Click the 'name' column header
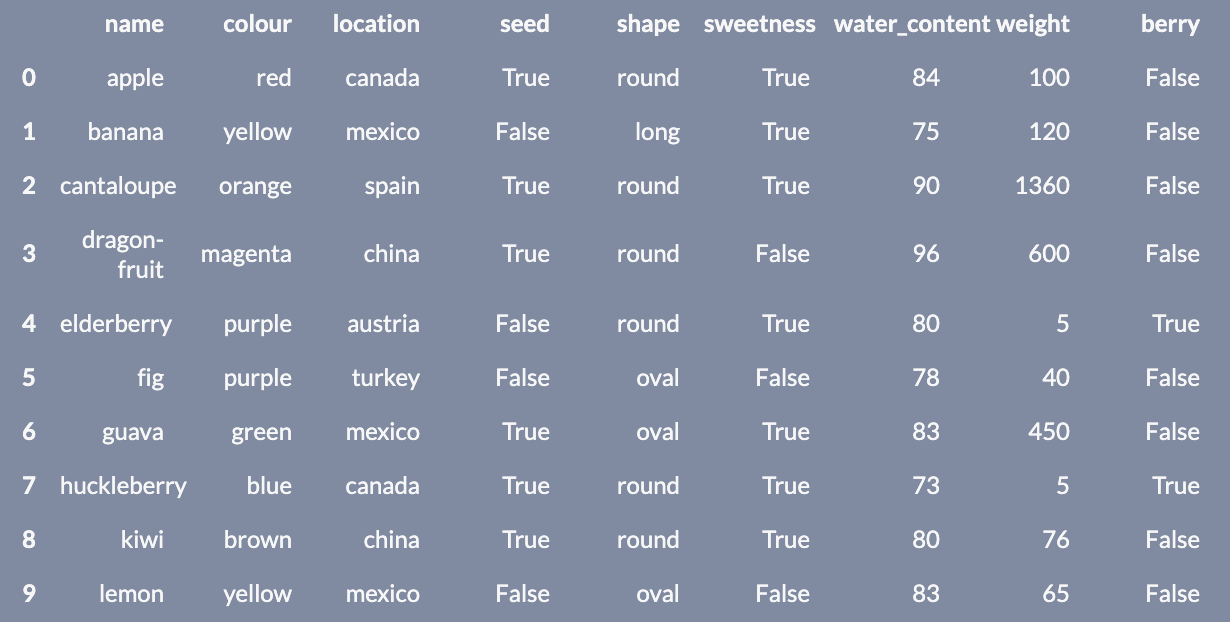1230x622 pixels. tap(134, 24)
